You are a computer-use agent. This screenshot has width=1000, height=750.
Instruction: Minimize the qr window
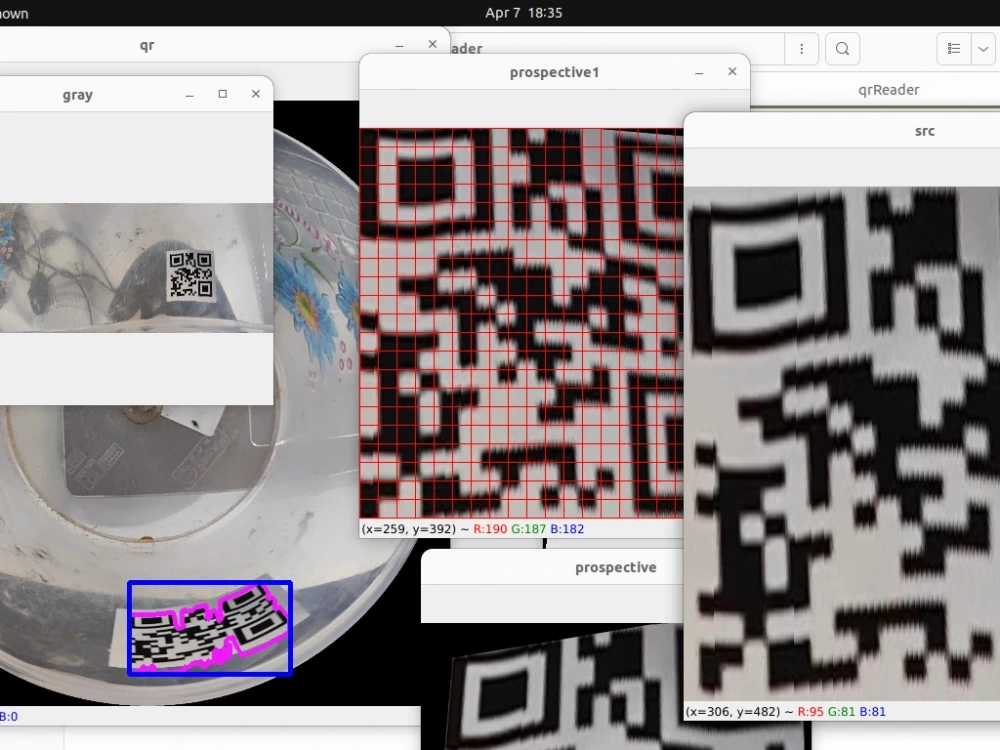point(399,45)
